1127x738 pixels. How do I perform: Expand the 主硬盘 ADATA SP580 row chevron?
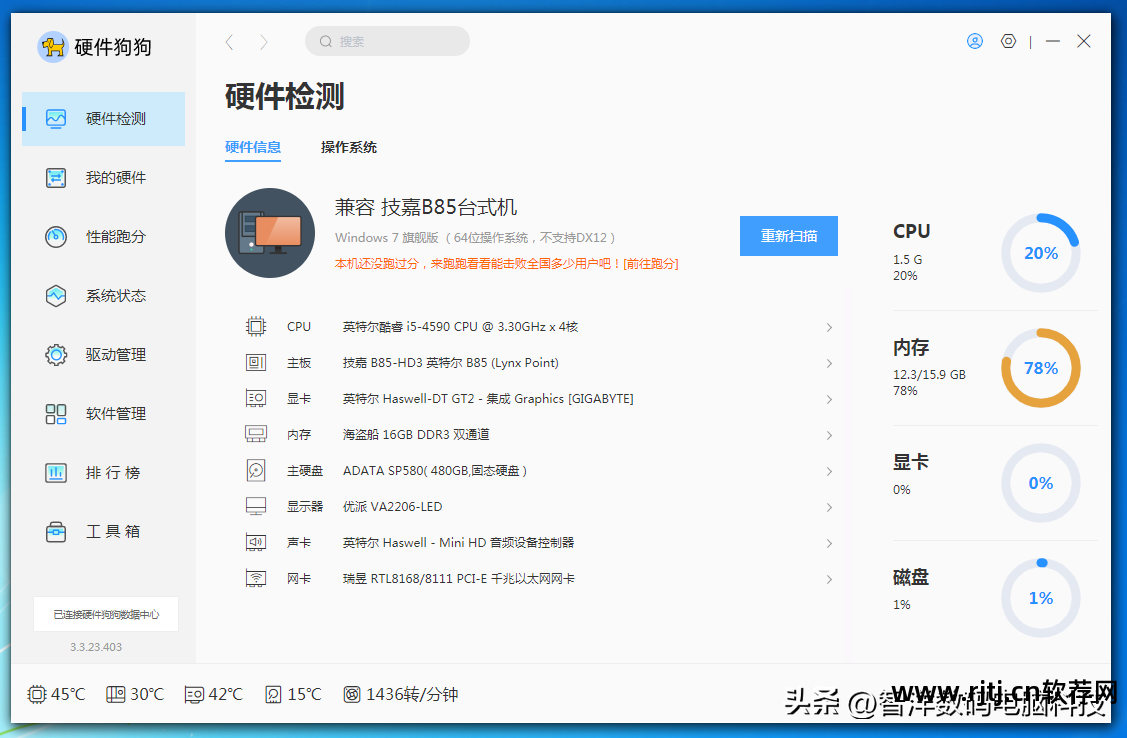pyautogui.click(x=829, y=471)
